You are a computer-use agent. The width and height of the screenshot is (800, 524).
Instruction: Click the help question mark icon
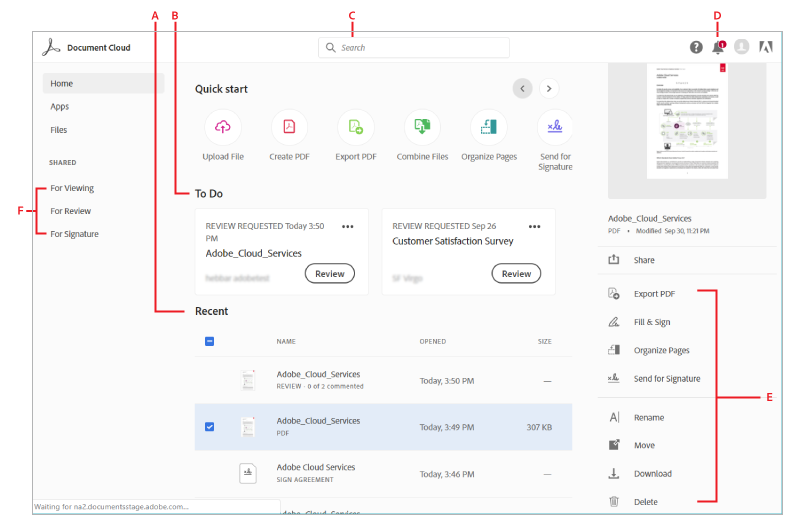click(x=696, y=47)
